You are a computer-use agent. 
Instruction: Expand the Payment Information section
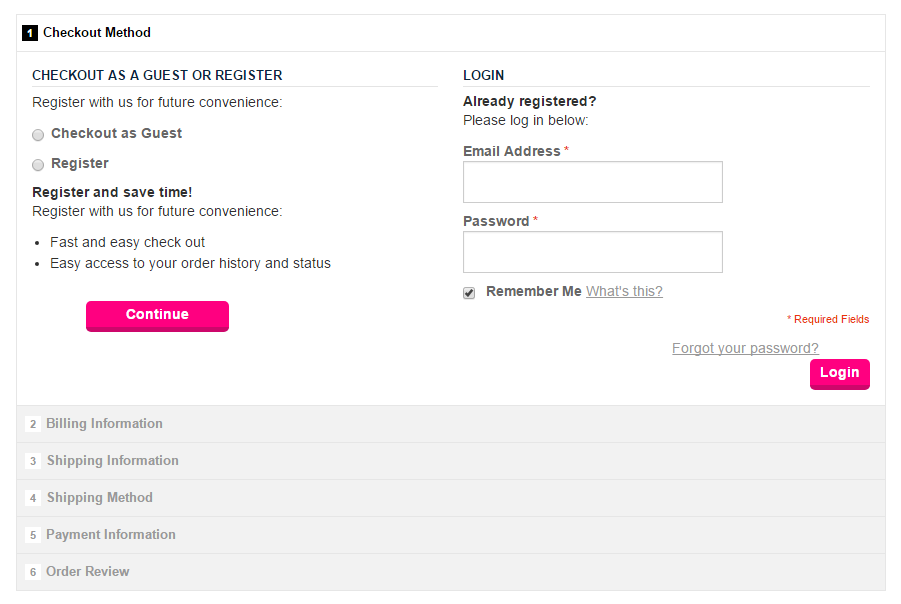click(x=110, y=535)
